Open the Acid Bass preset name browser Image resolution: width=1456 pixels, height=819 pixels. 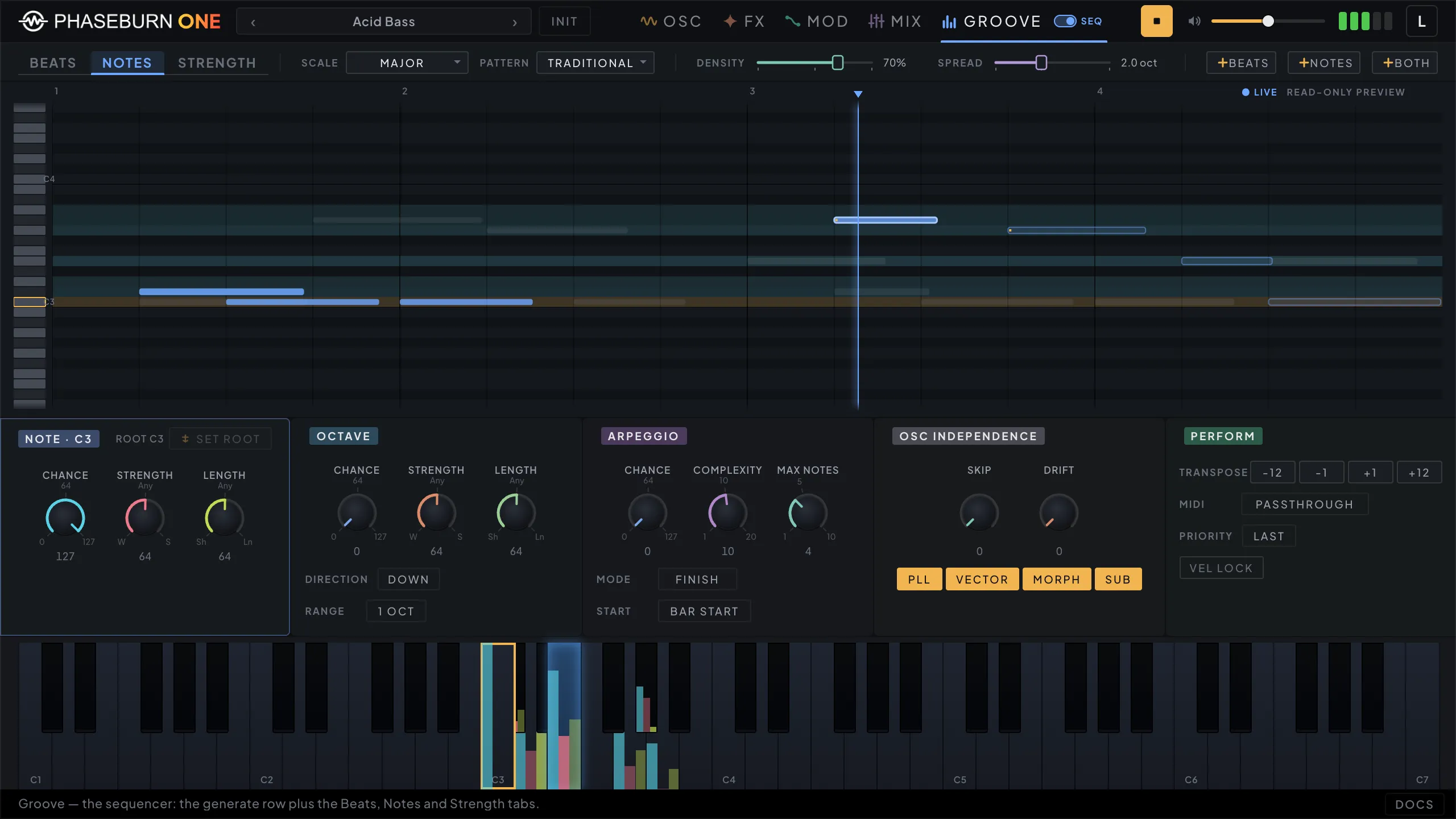tap(384, 22)
